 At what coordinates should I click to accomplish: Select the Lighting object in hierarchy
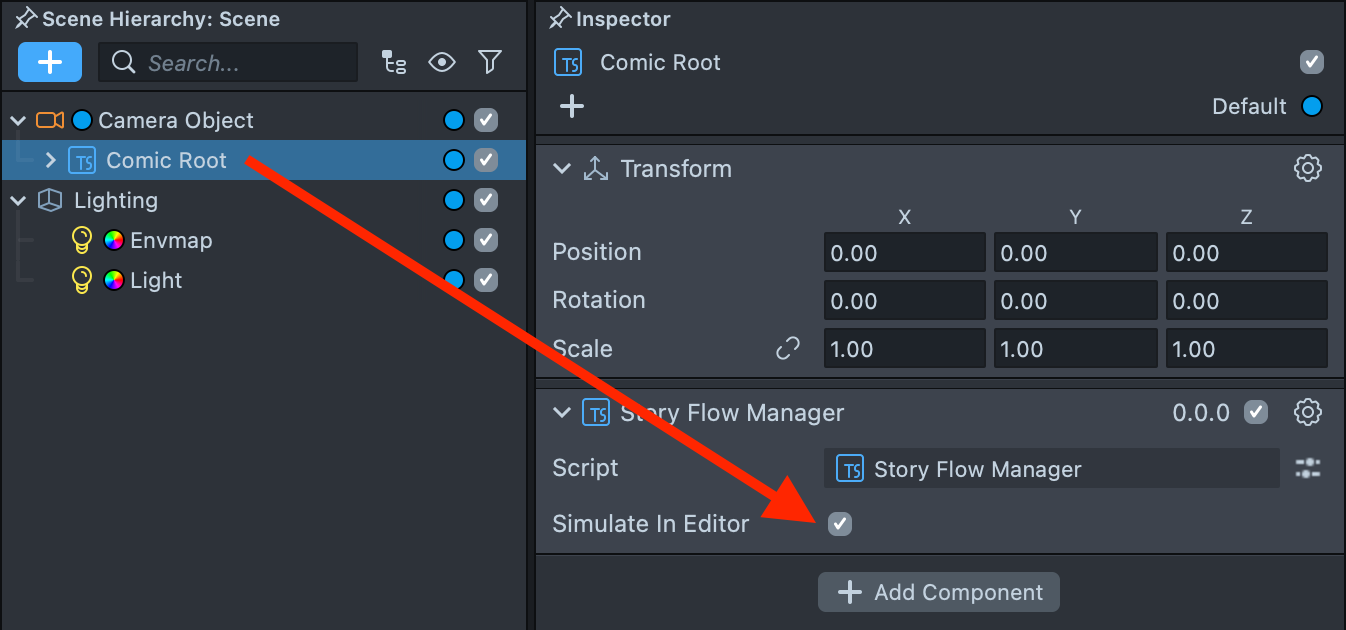pyautogui.click(x=116, y=200)
